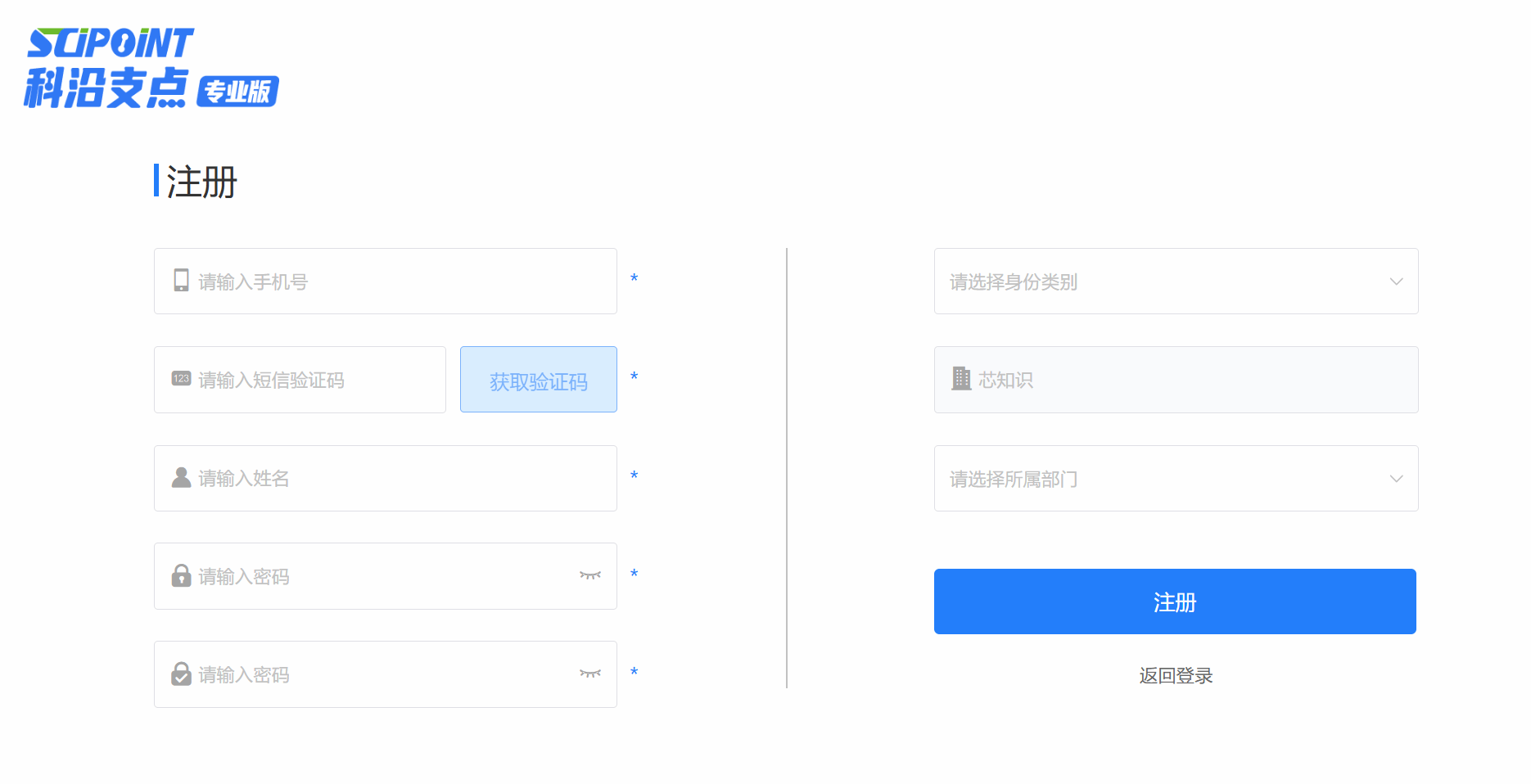Click the phone icon in mobile number field
This screenshot has width=1531, height=784.
point(181,281)
